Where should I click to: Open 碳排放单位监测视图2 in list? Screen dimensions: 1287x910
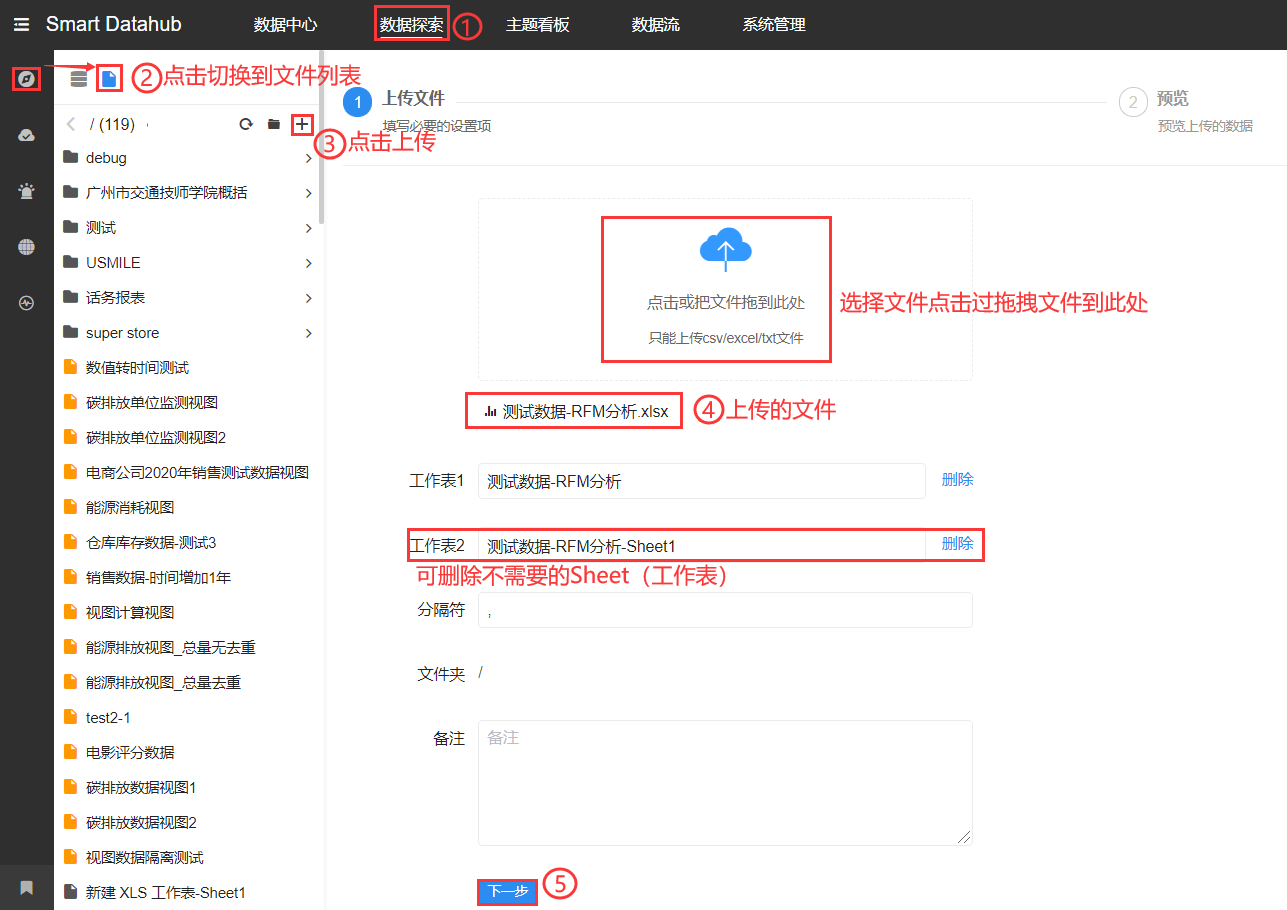[x=156, y=437]
